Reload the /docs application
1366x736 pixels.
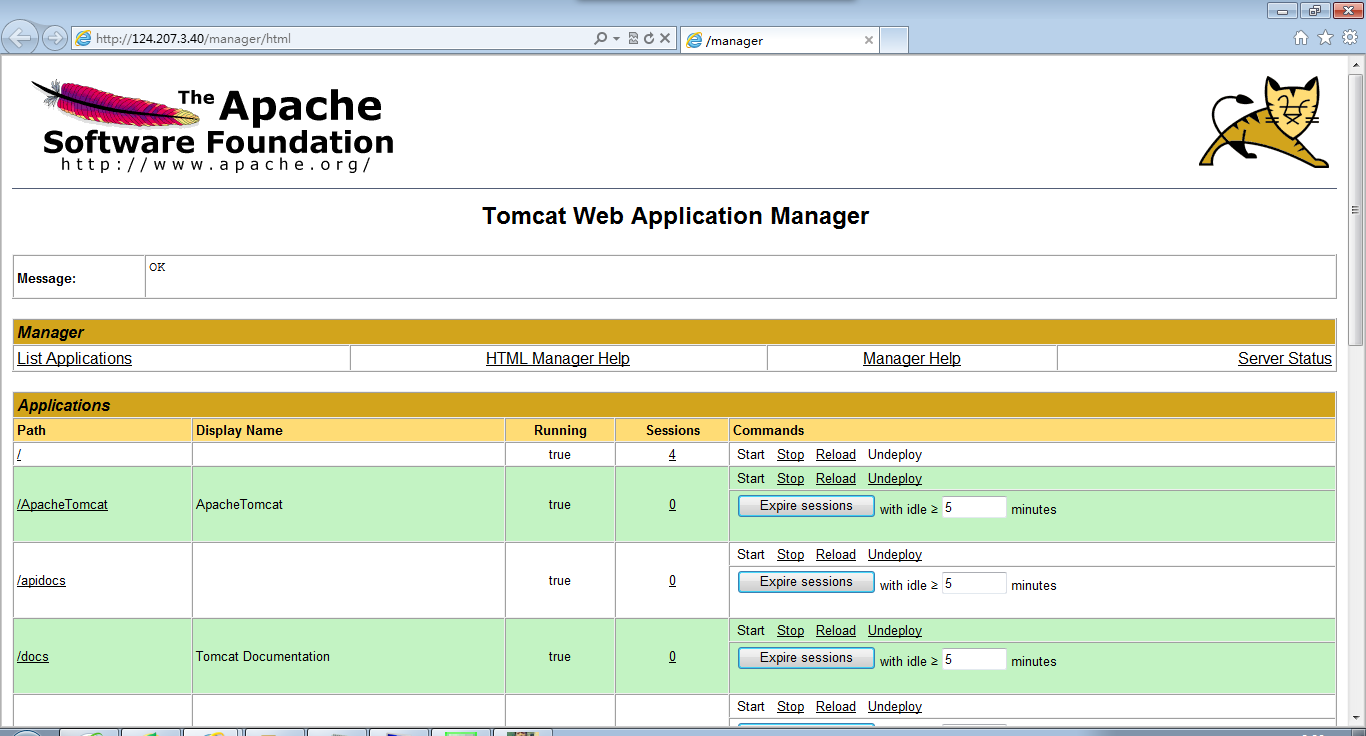pyautogui.click(x=836, y=631)
